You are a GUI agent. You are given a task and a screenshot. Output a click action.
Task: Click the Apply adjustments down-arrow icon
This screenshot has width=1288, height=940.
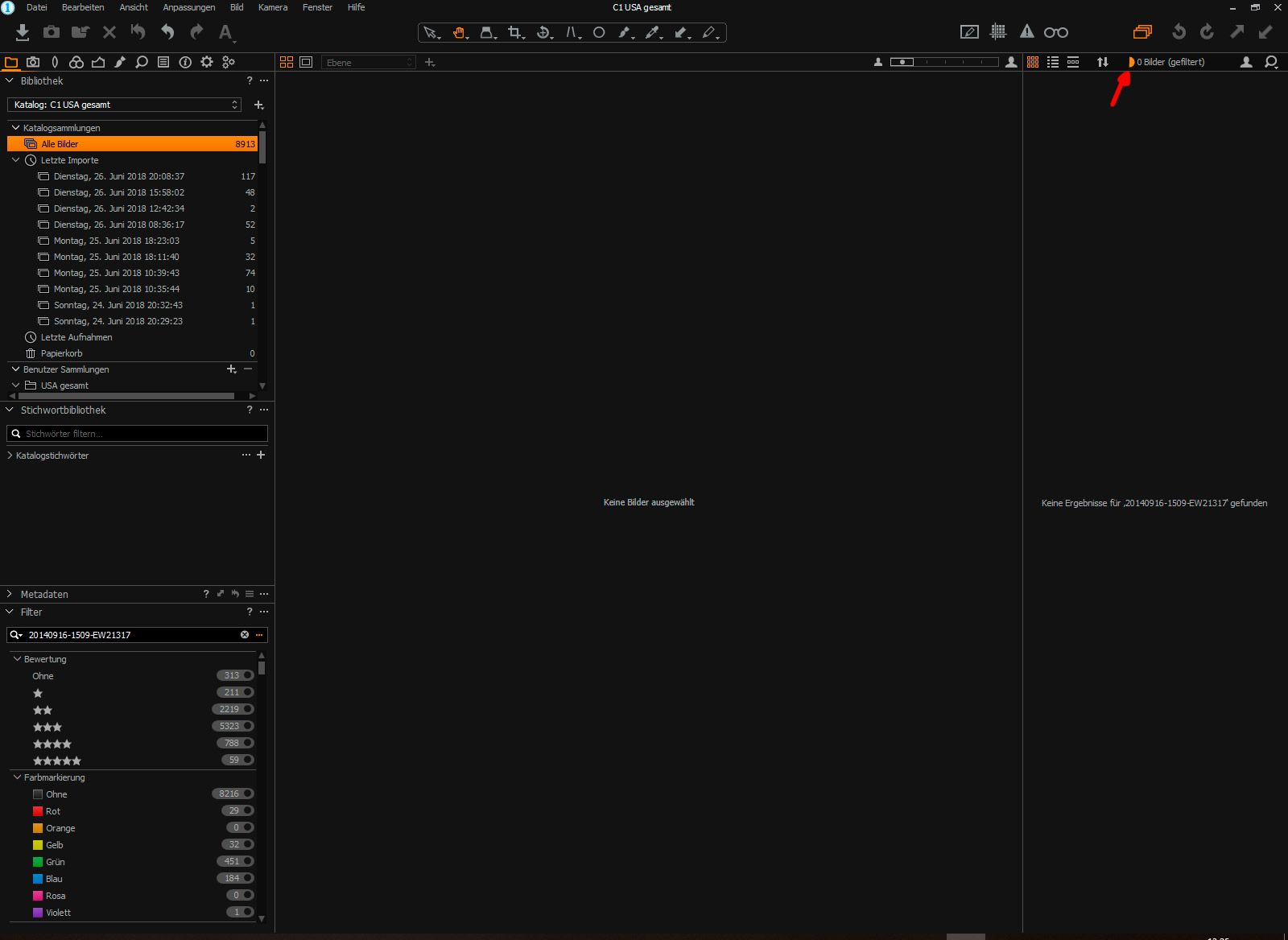pyautogui.click(x=1265, y=32)
